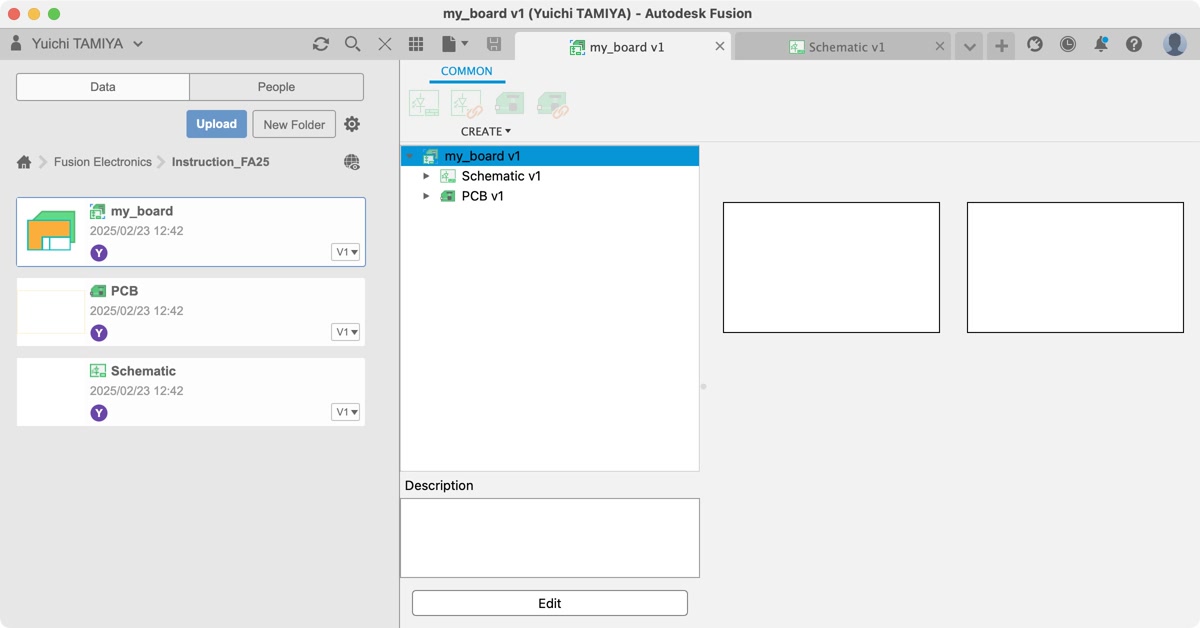Viewport: 1200px width, 628px height.
Task: Select the my_board file thumbnail
Action: (x=51, y=231)
